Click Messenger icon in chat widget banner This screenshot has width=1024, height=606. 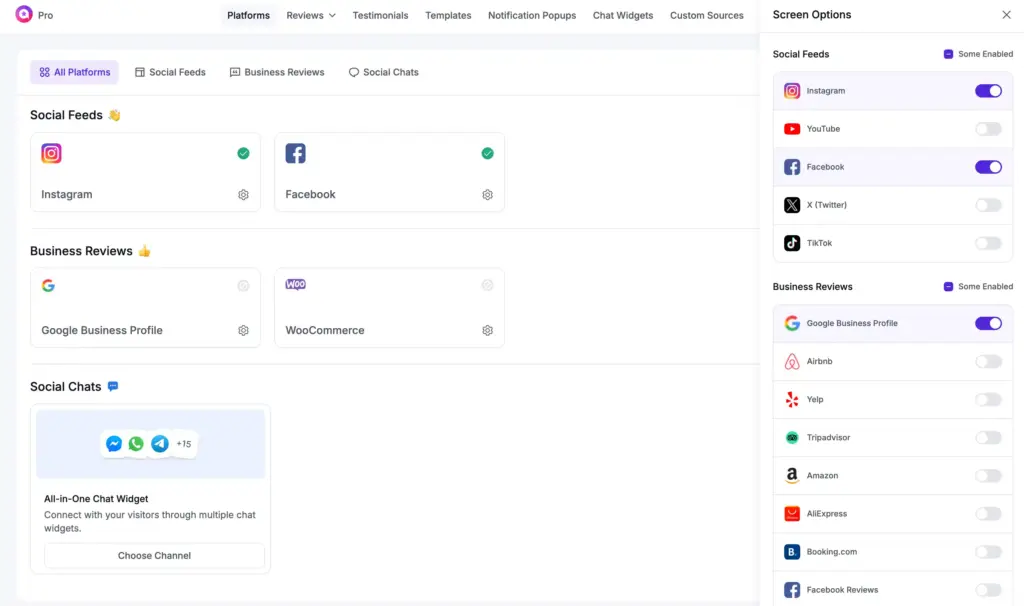tap(114, 444)
